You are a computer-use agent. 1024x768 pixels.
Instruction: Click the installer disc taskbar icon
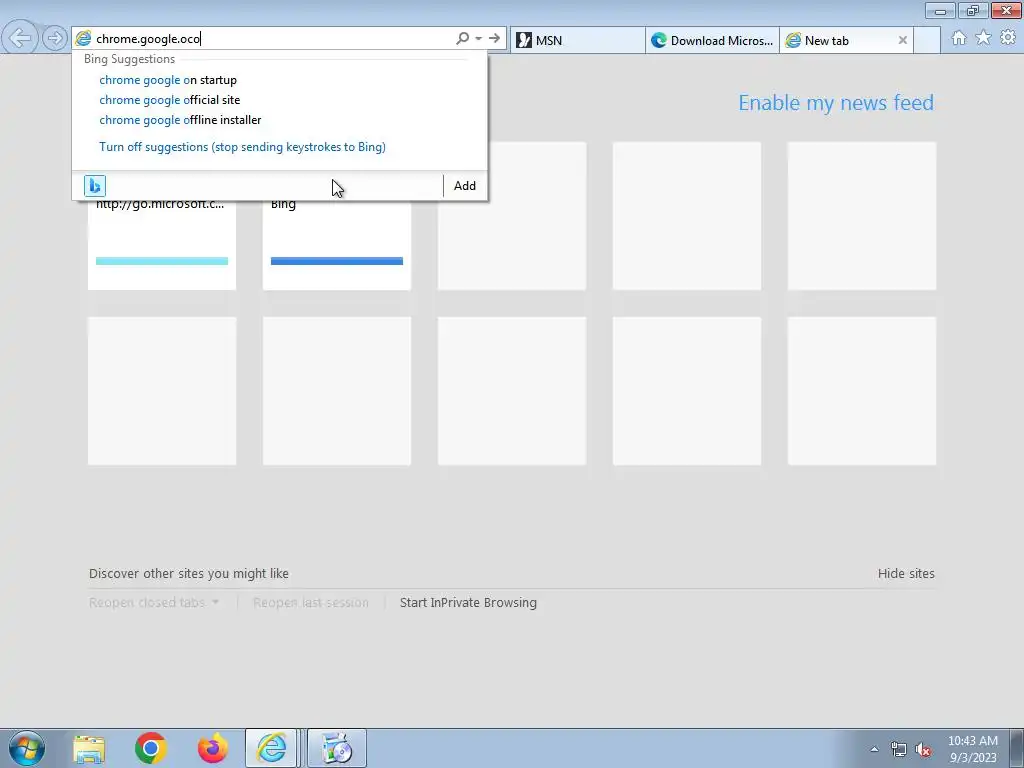pyautogui.click(x=337, y=748)
